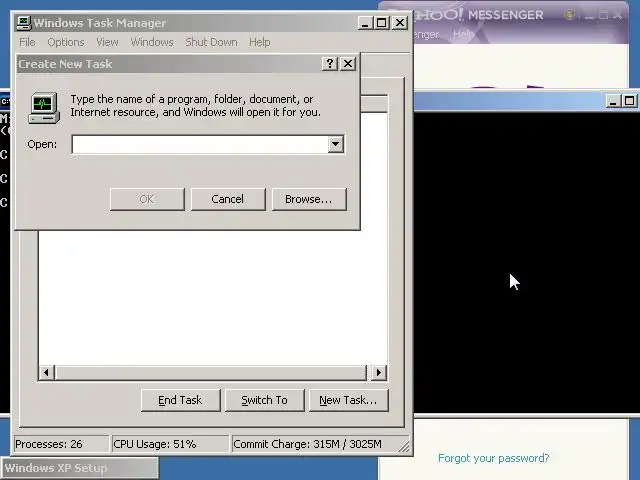Click the OK button in Create New Task

tap(147, 199)
